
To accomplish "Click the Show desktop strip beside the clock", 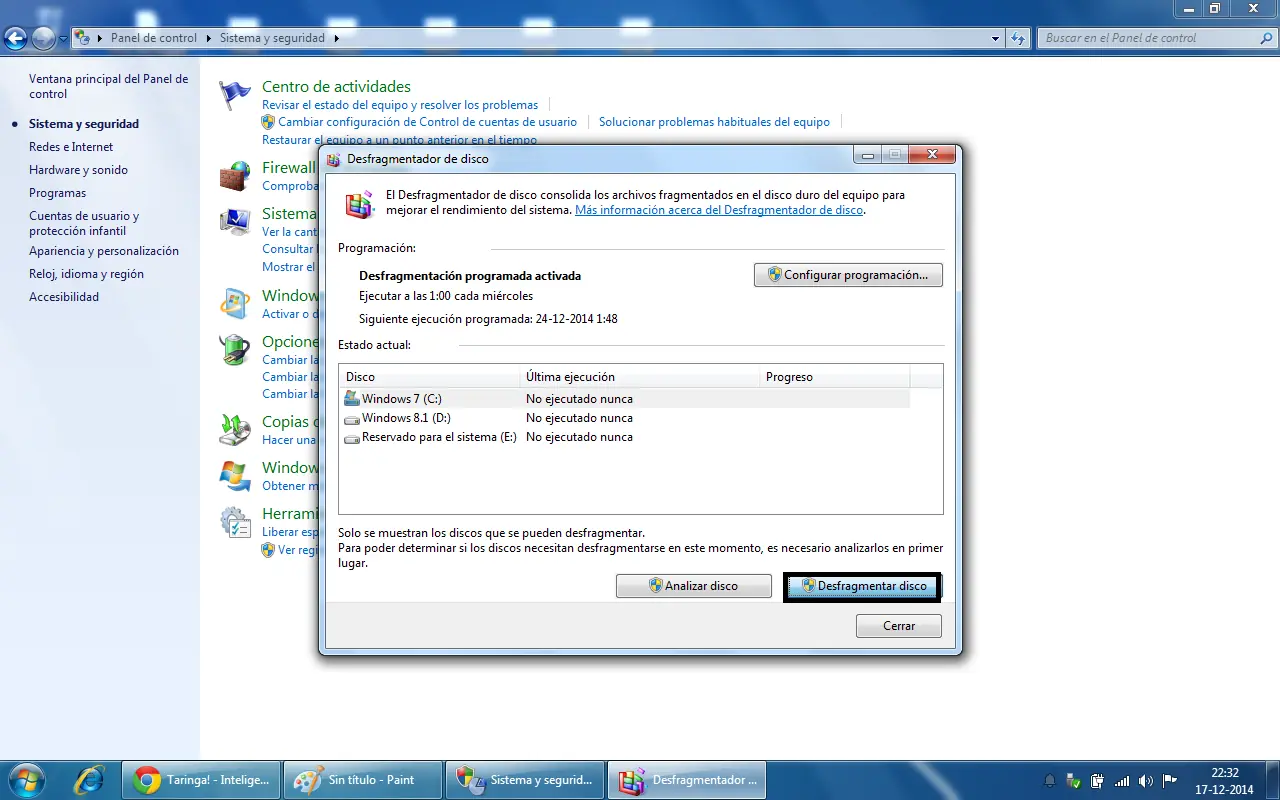I will 1272,779.
